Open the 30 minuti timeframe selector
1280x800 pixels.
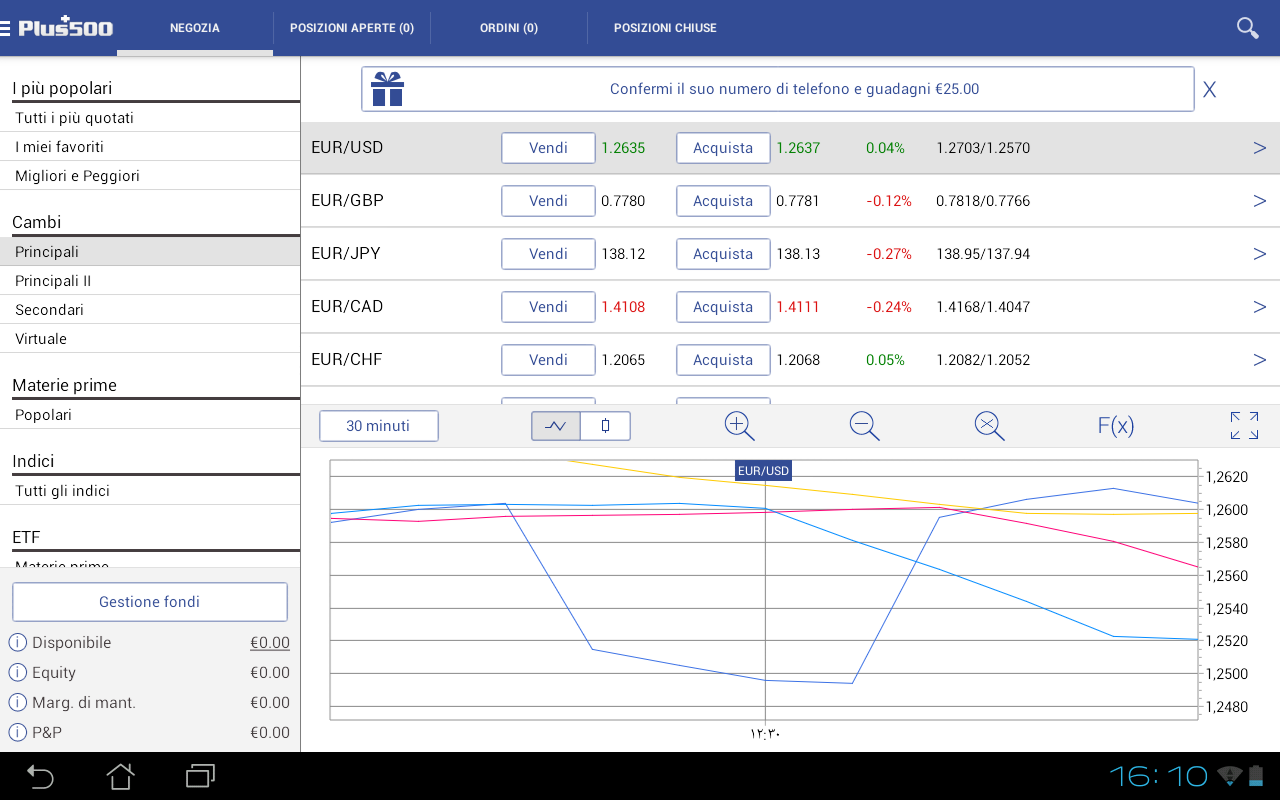378,426
